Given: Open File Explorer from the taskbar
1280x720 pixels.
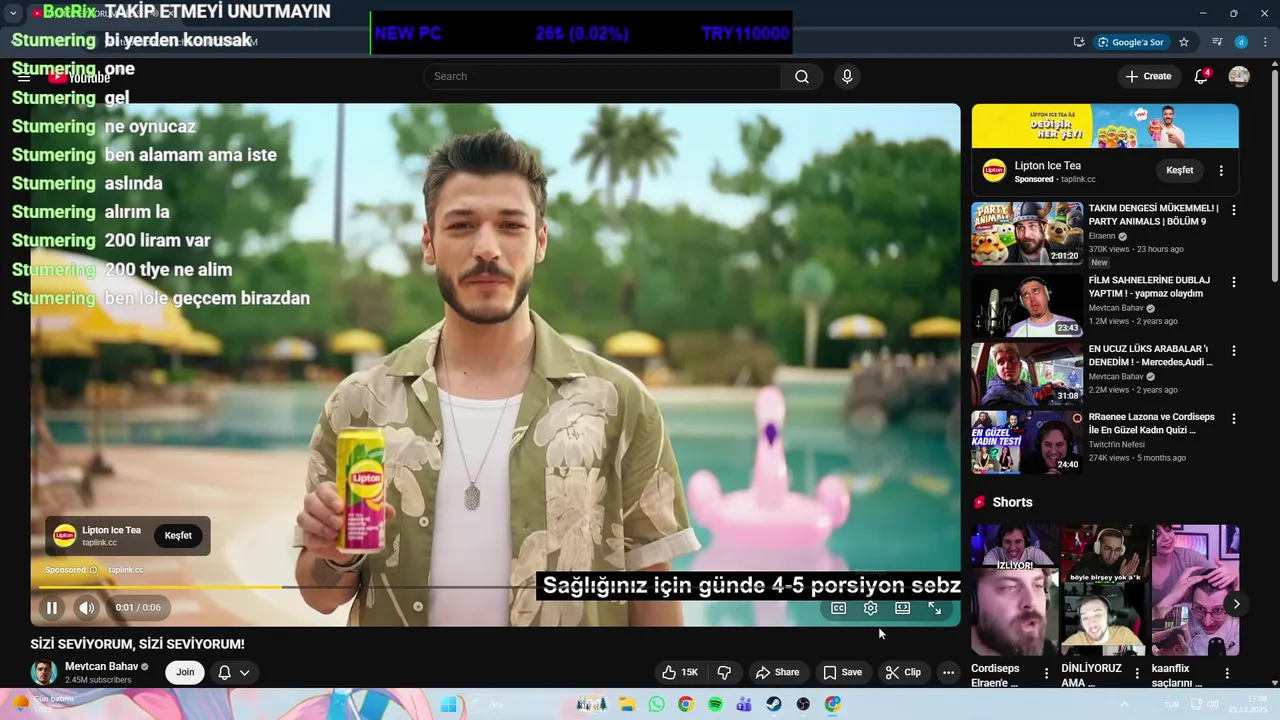Looking at the screenshot, I should point(628,704).
